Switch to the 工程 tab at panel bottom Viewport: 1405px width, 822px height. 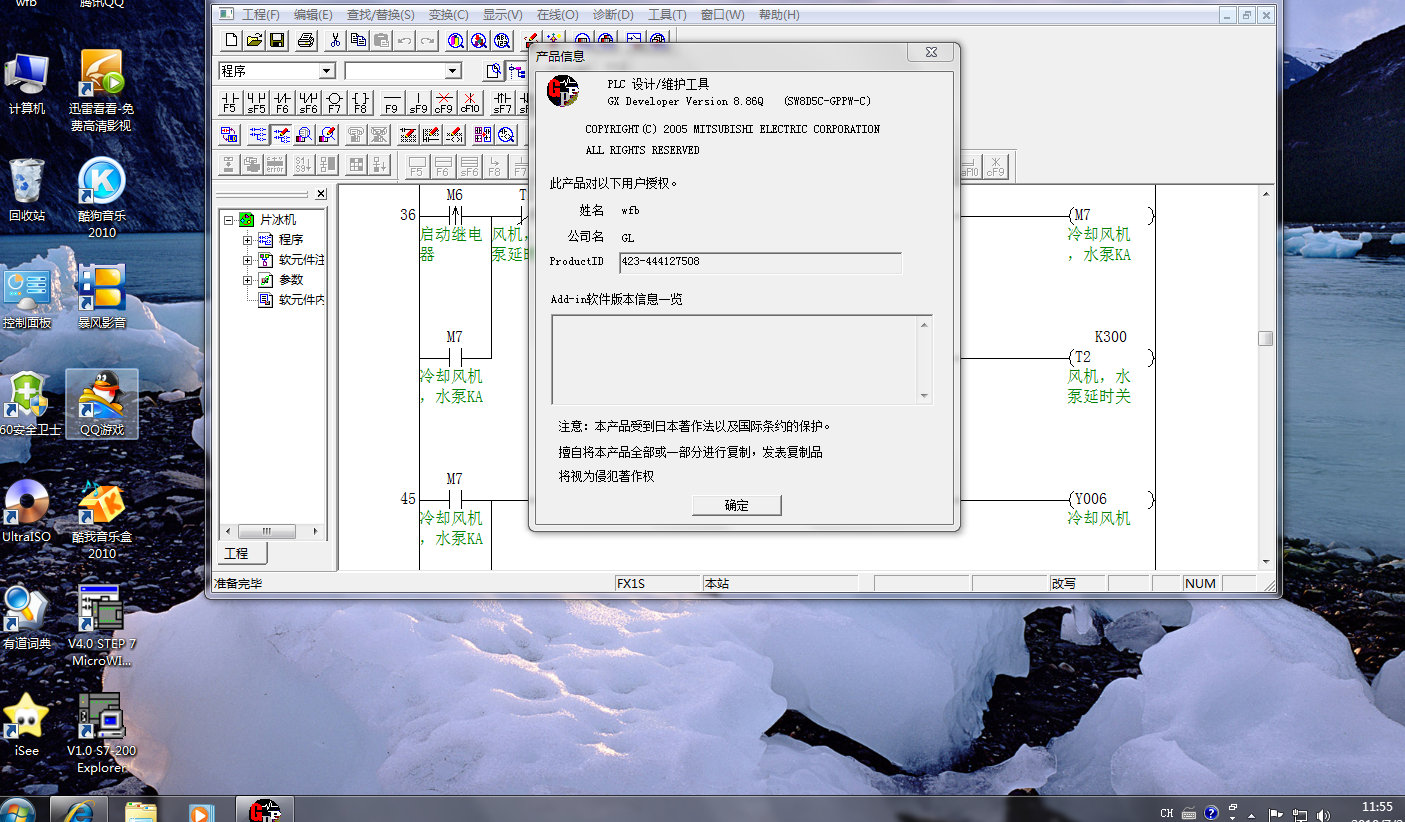[237, 553]
